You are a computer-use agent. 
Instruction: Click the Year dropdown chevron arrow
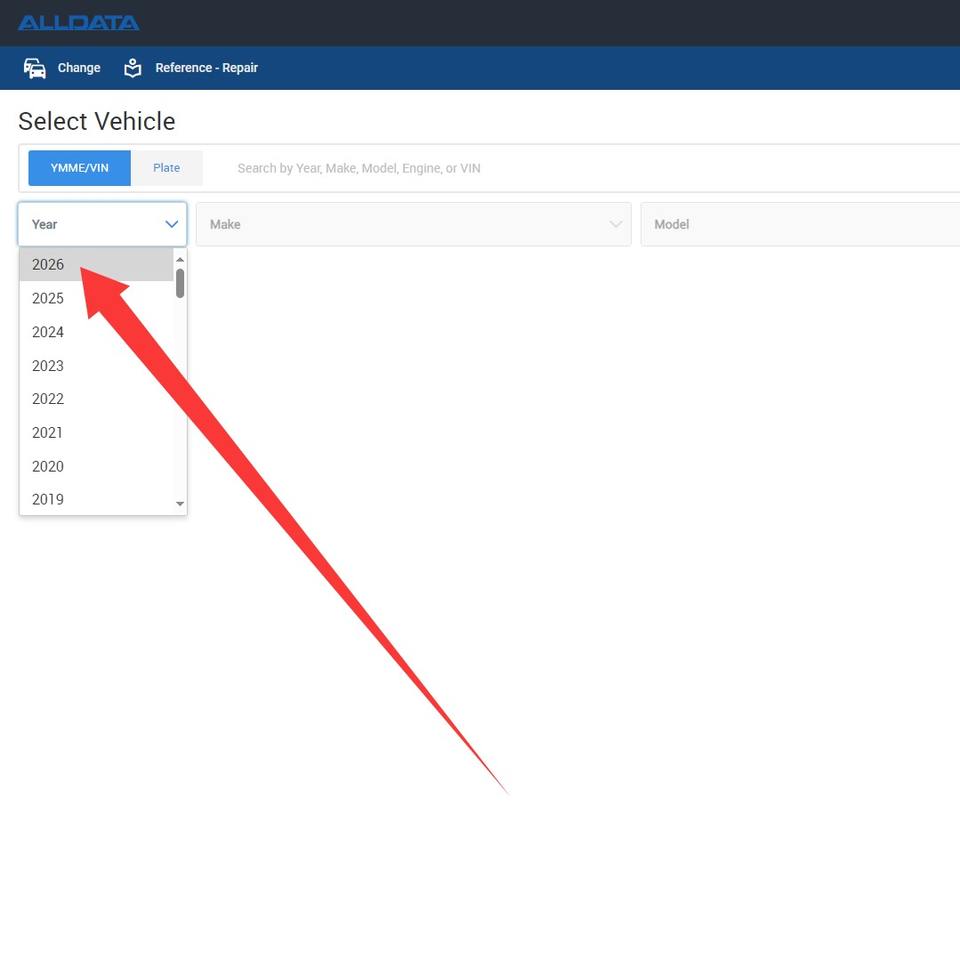172,224
